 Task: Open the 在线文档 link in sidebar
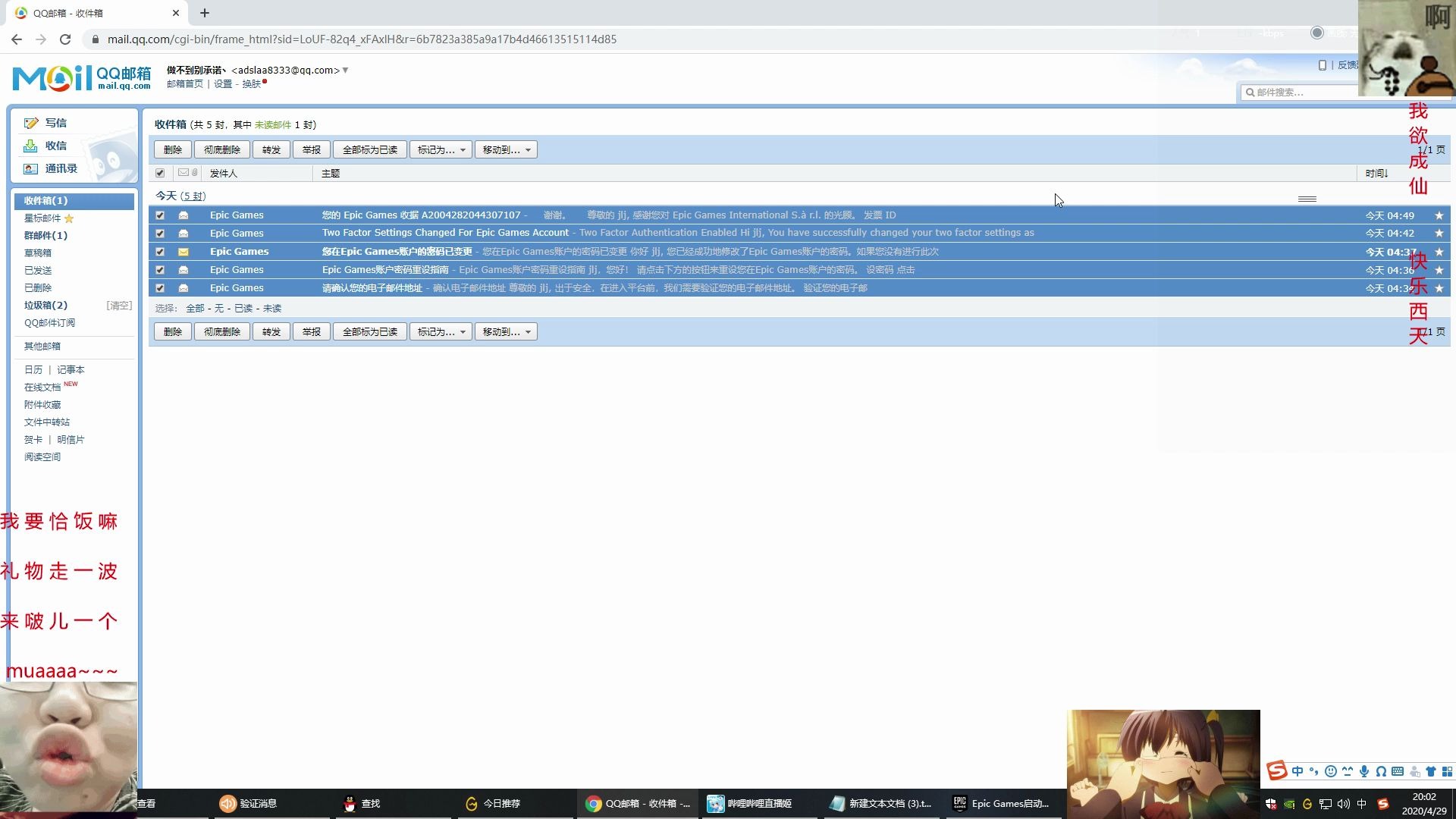coord(42,388)
